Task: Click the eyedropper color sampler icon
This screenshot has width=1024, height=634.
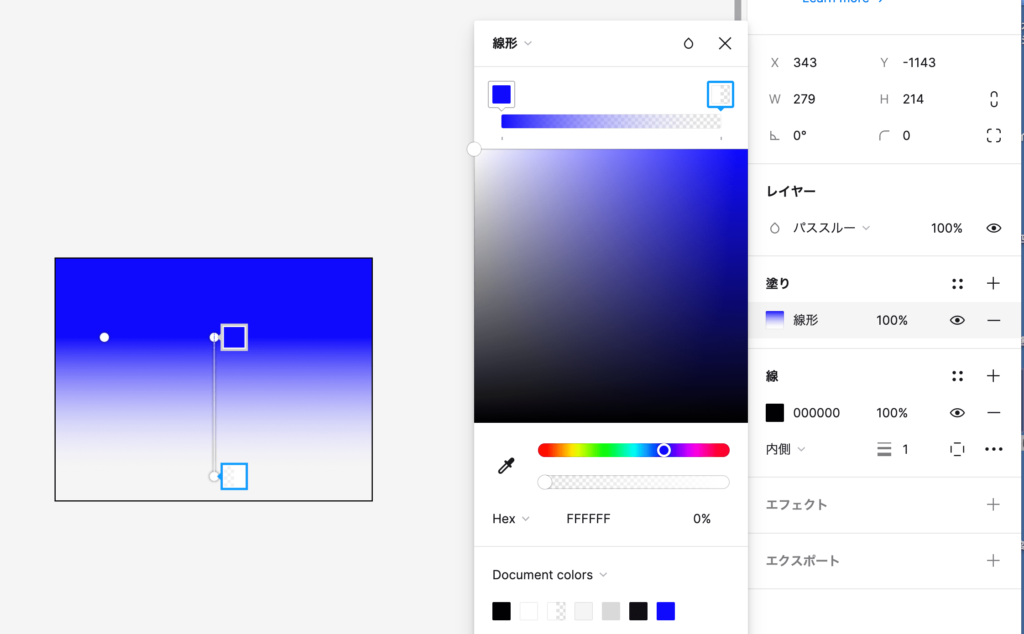Action: pos(506,466)
